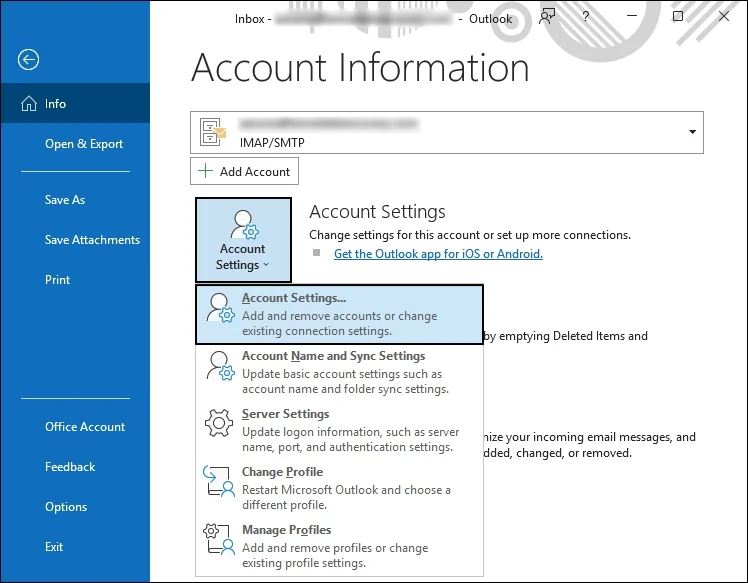The width and height of the screenshot is (748, 583).
Task: Click the Account Settings section heading
Action: (377, 212)
